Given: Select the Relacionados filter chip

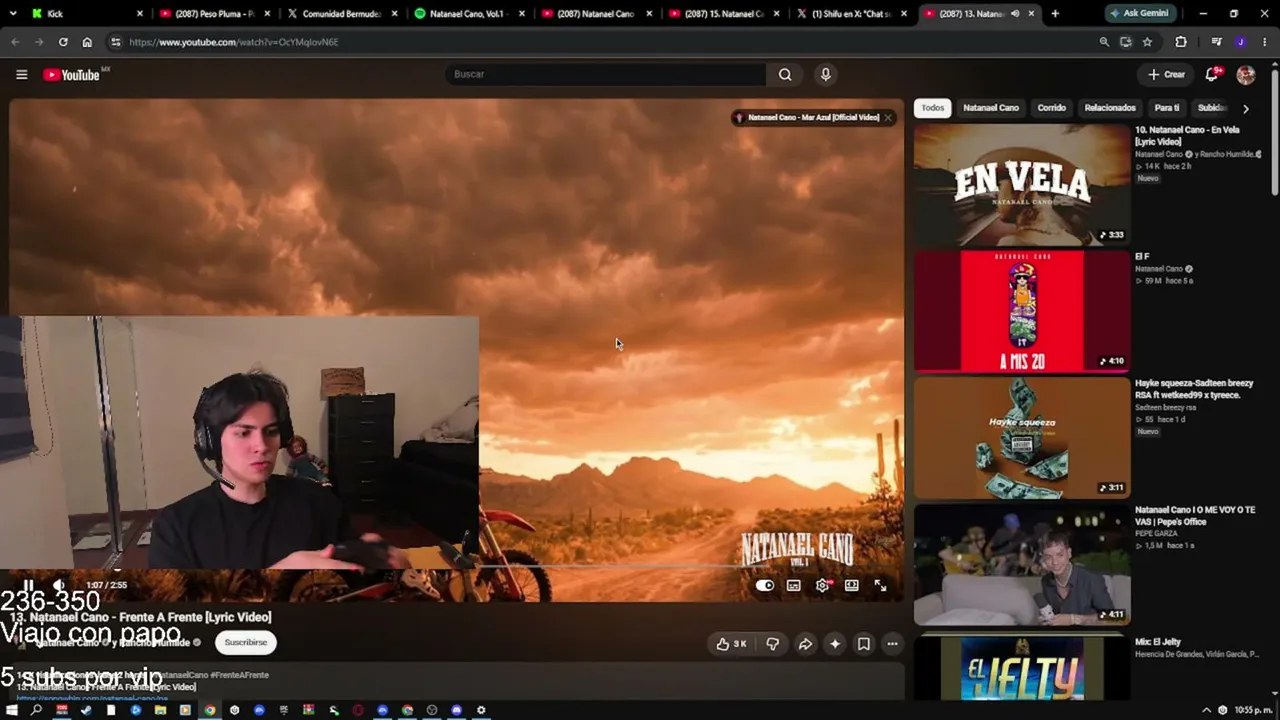Looking at the screenshot, I should click(1110, 108).
